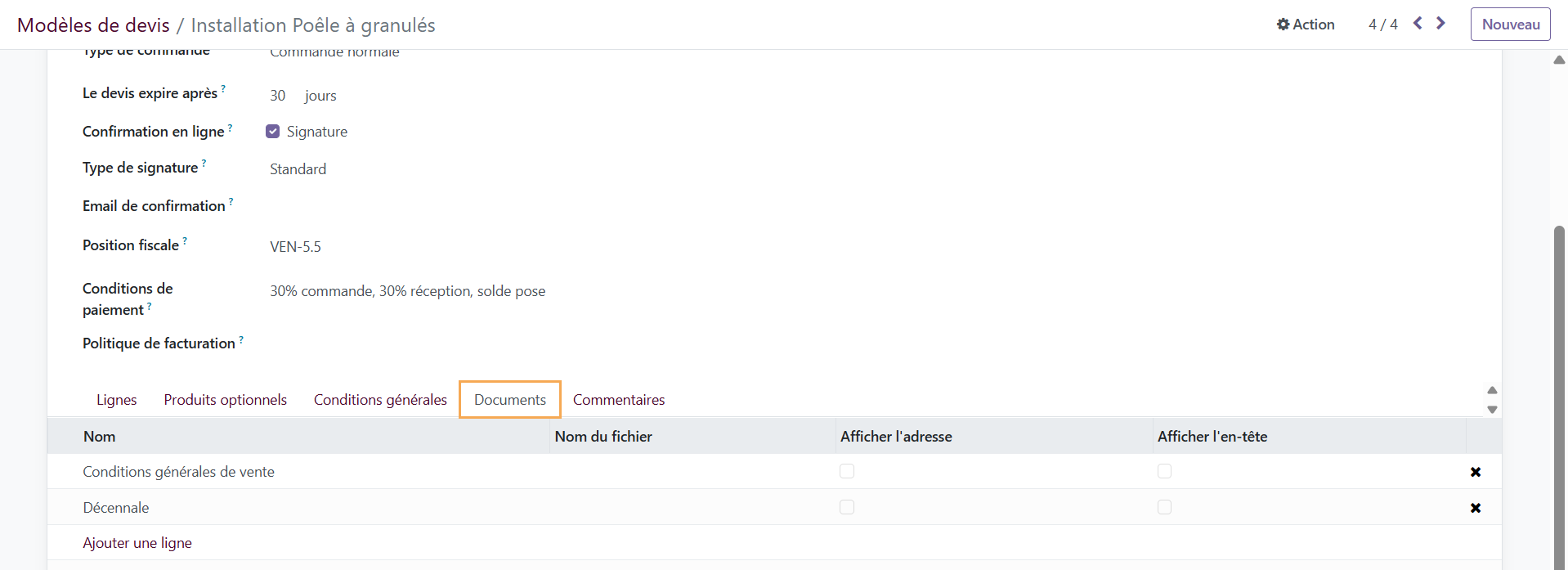
Task: Enable Afficher l'en-tête for Conditions générales de vente
Action: 1164,471
